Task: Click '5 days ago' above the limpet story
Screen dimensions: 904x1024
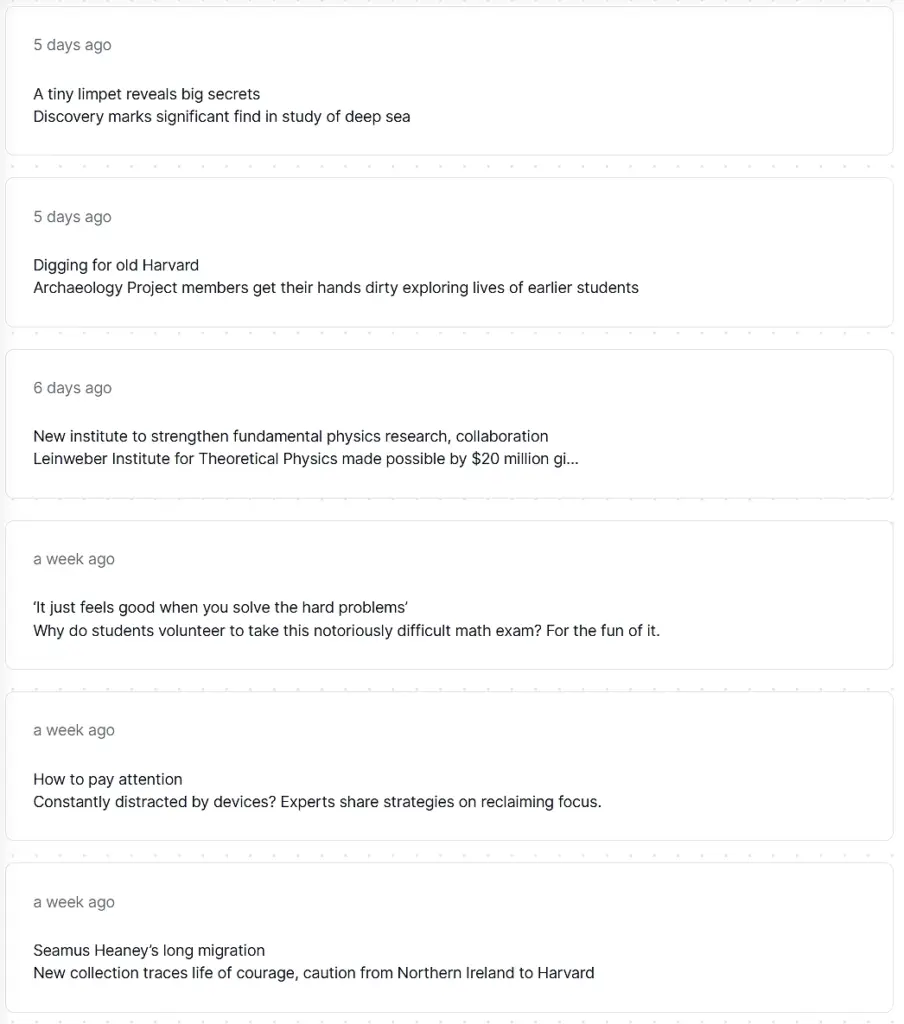Action: coord(72,45)
